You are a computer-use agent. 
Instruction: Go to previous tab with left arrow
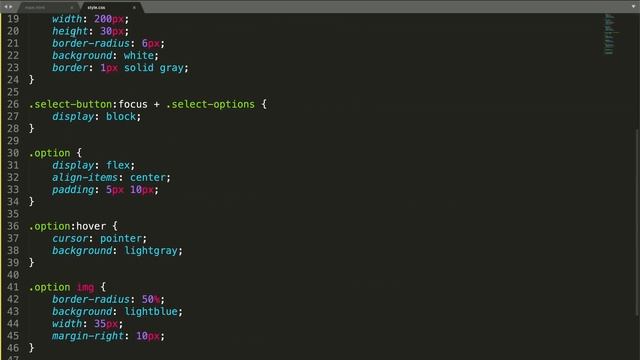pyautogui.click(x=5, y=7)
